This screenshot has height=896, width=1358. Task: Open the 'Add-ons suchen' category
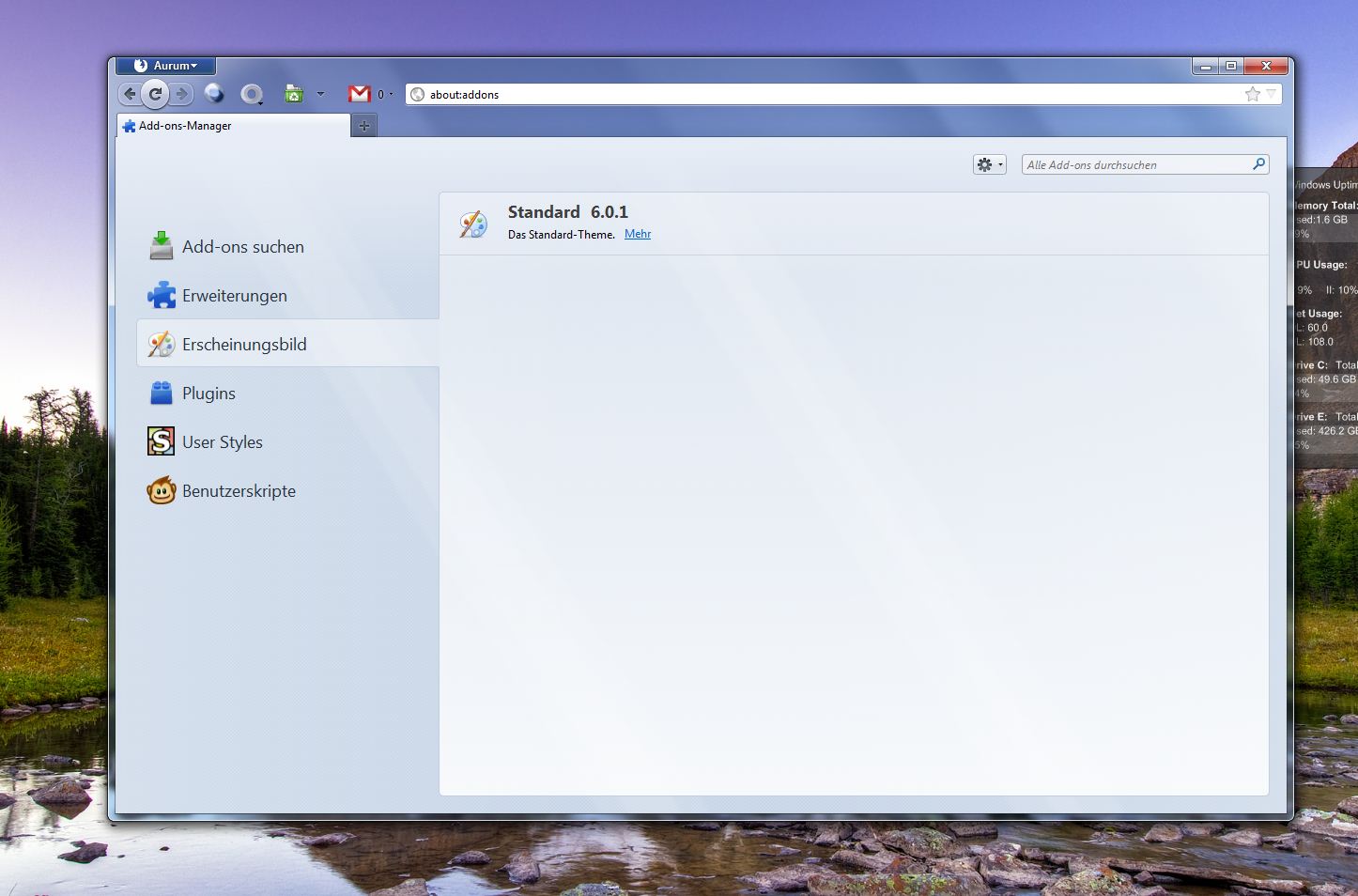(287, 247)
